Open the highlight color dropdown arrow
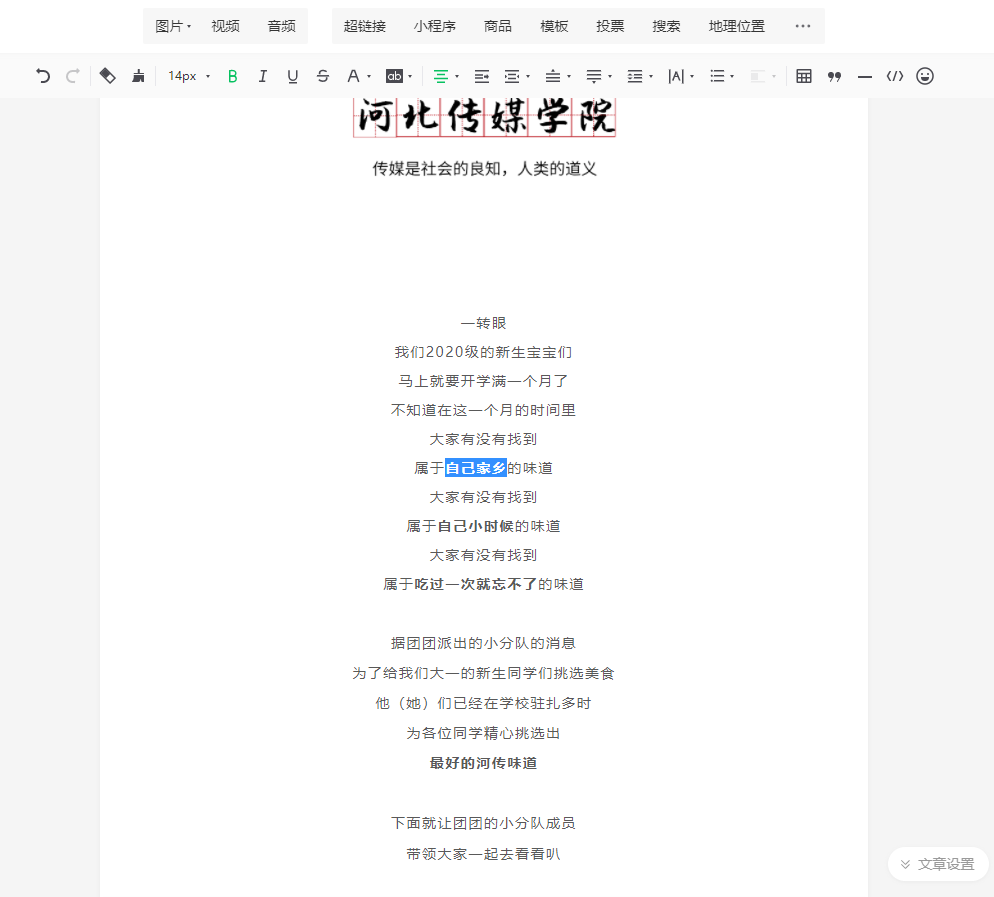This screenshot has height=897, width=994. pos(410,77)
